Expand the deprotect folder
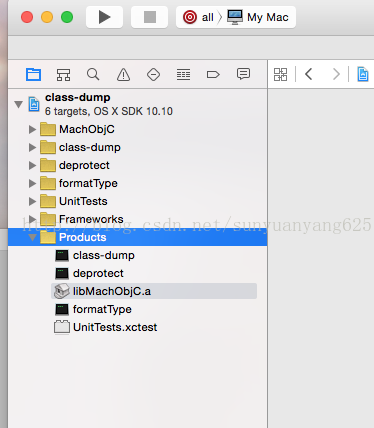 pos(32,165)
